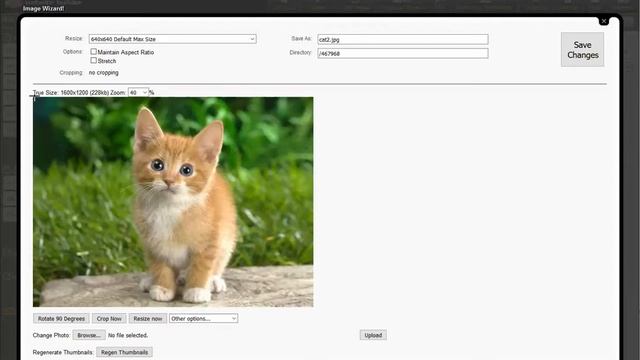Click the Save Changes button
This screenshot has height=360, width=640.
coord(582,50)
